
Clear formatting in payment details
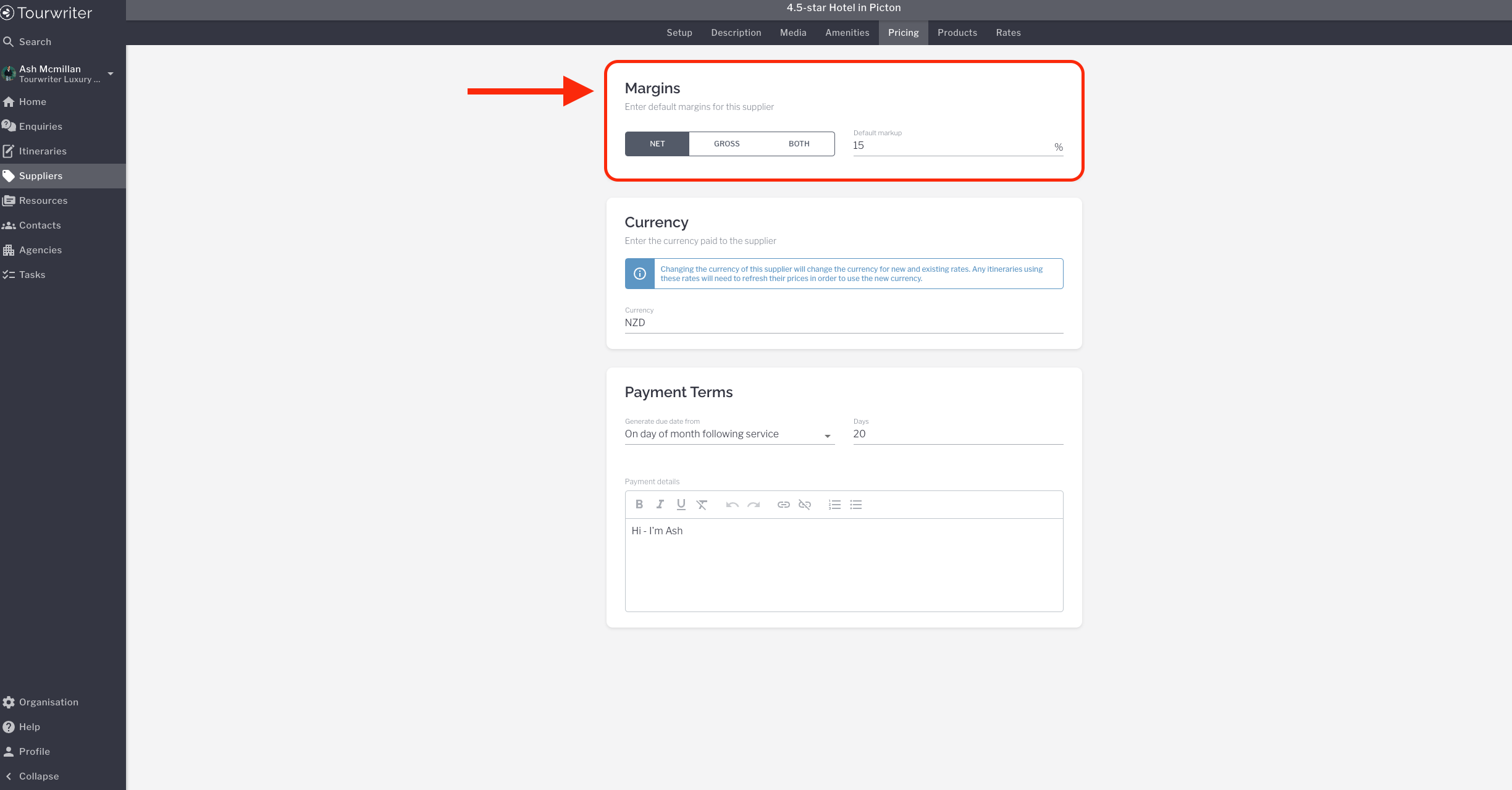(702, 505)
